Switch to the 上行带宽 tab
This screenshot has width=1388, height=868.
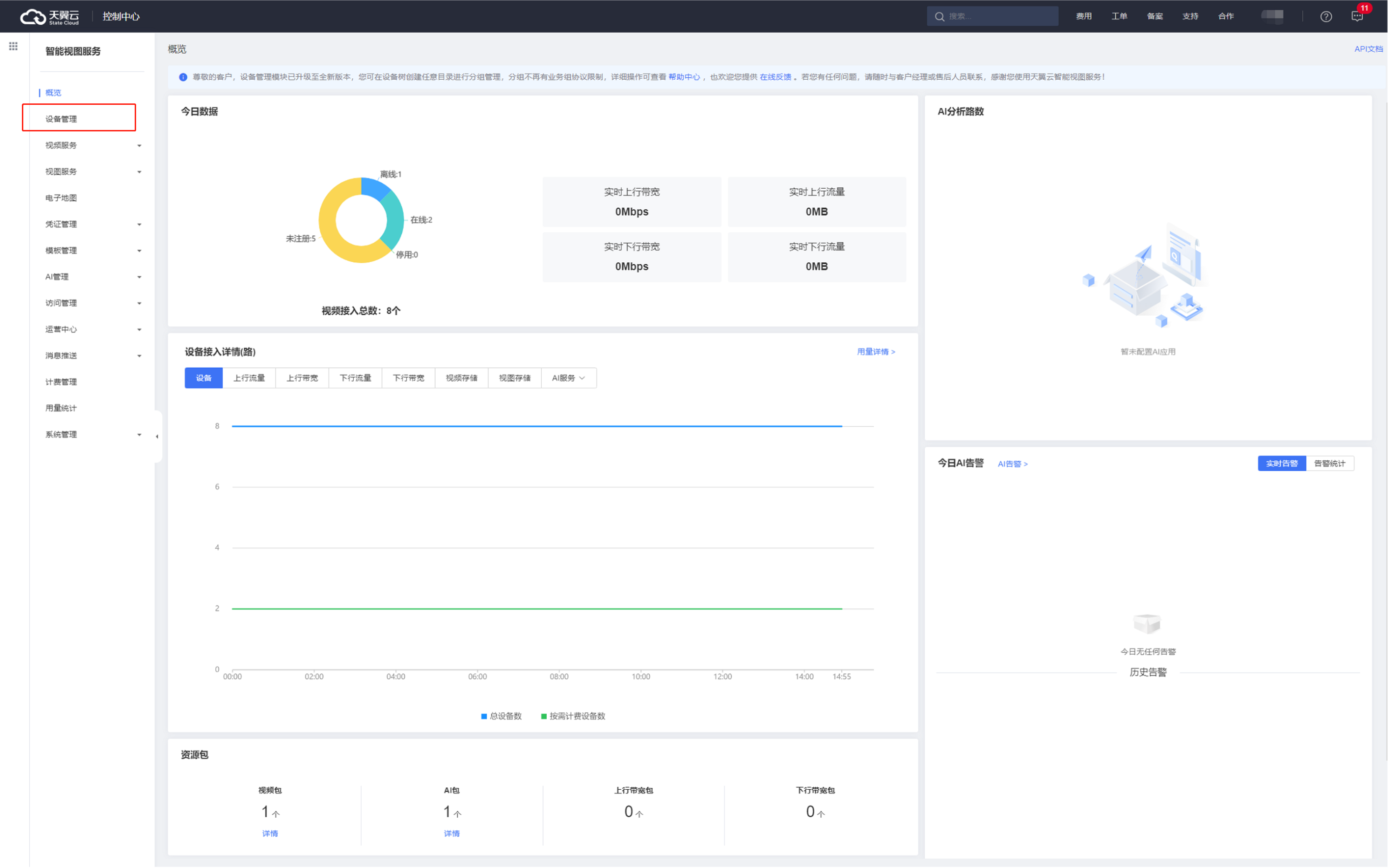[302, 378]
